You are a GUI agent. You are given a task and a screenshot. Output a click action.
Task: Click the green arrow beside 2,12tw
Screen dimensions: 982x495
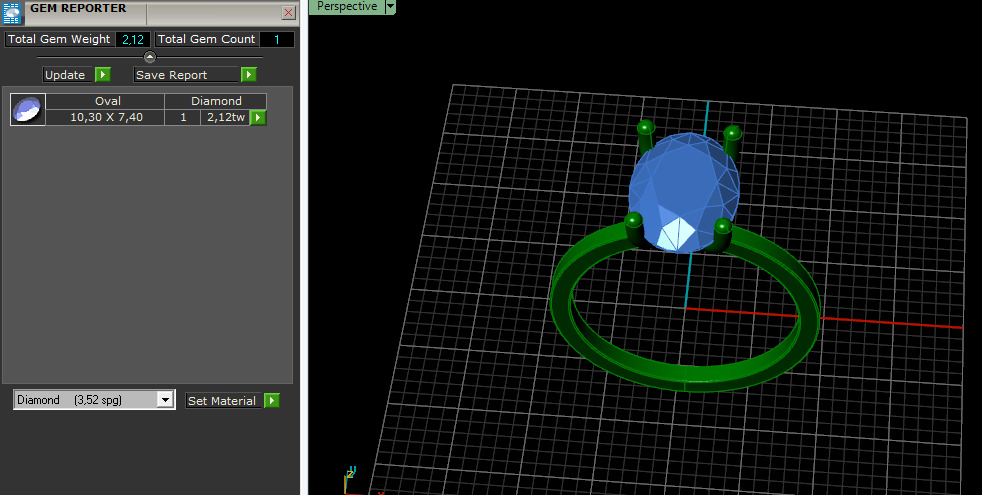coord(257,117)
